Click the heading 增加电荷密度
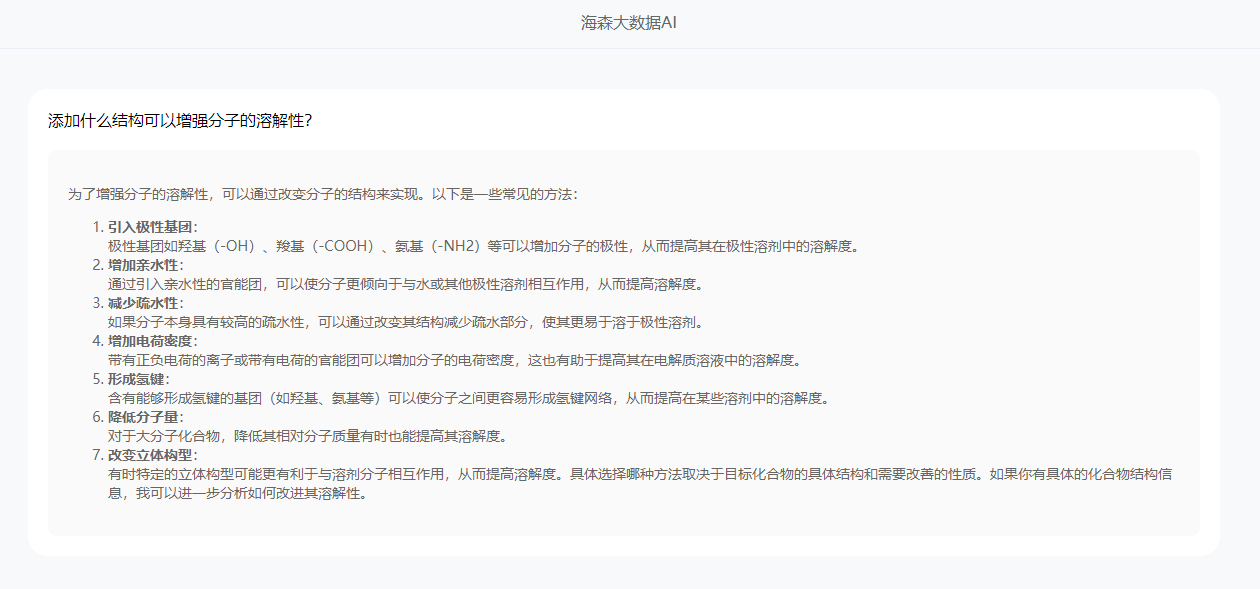This screenshot has height=589, width=1260. click(152, 341)
